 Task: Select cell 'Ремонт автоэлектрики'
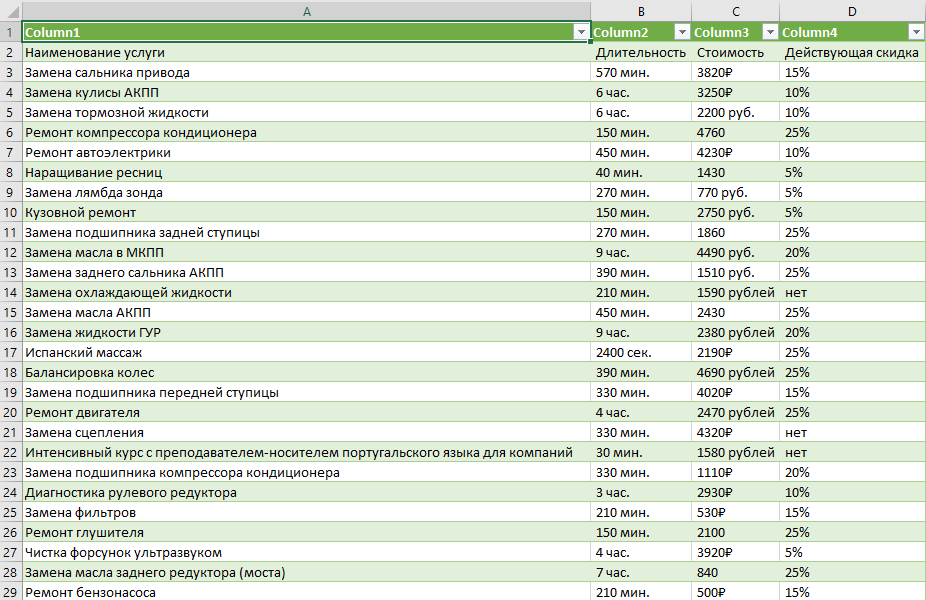[307, 152]
